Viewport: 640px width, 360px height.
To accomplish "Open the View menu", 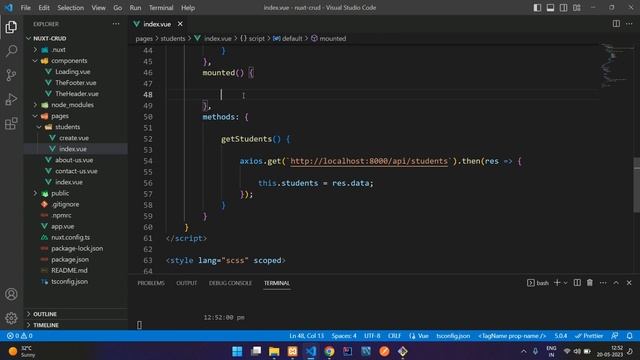I will pyautogui.click(x=98, y=8).
